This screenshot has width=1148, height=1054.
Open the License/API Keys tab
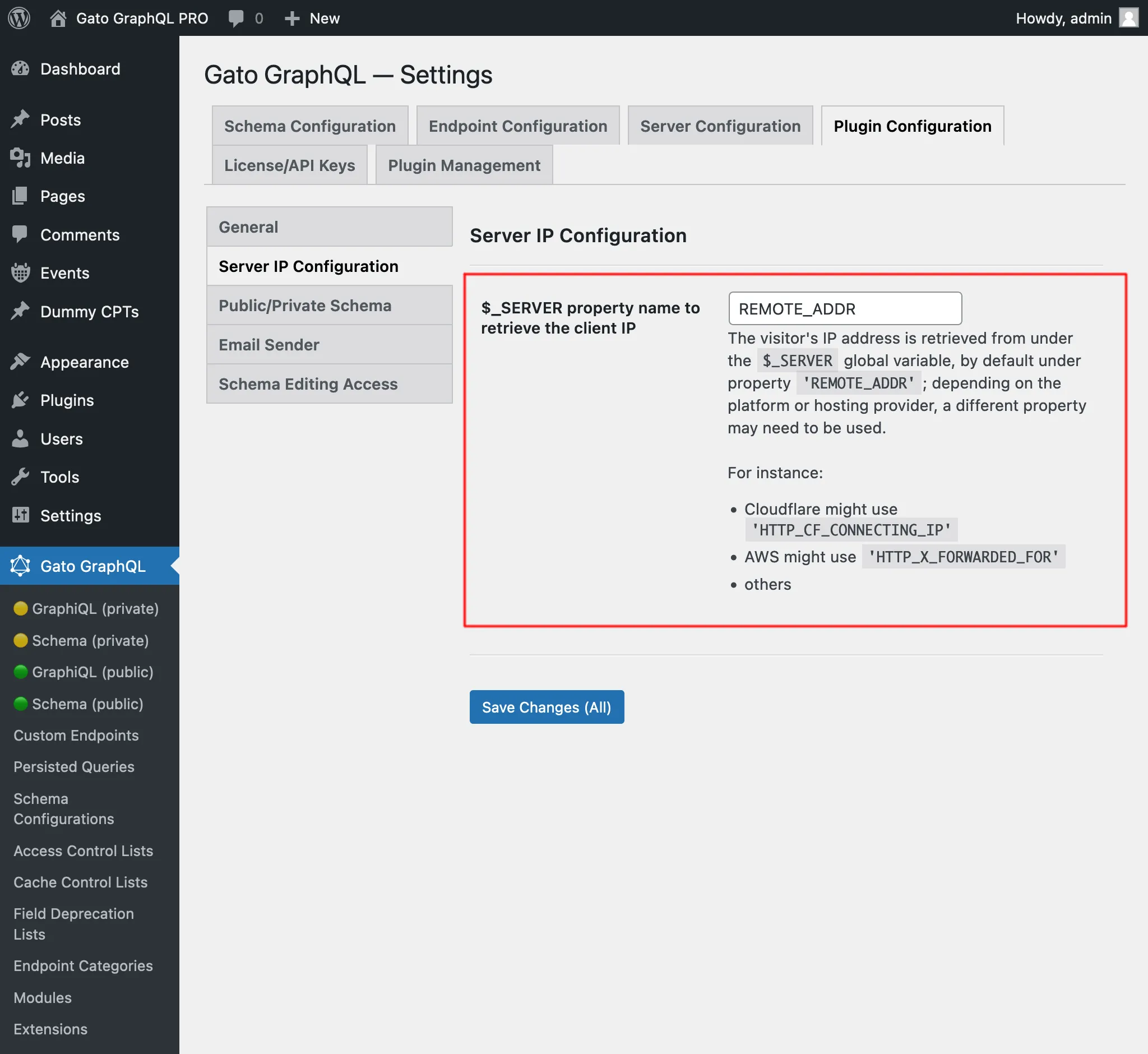tap(290, 165)
